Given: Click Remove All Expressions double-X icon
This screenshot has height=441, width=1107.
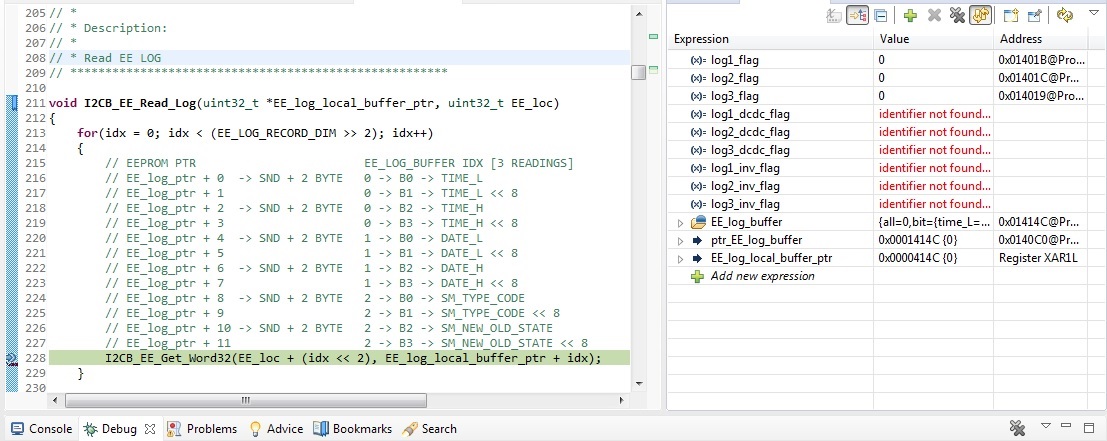Looking at the screenshot, I should [957, 15].
